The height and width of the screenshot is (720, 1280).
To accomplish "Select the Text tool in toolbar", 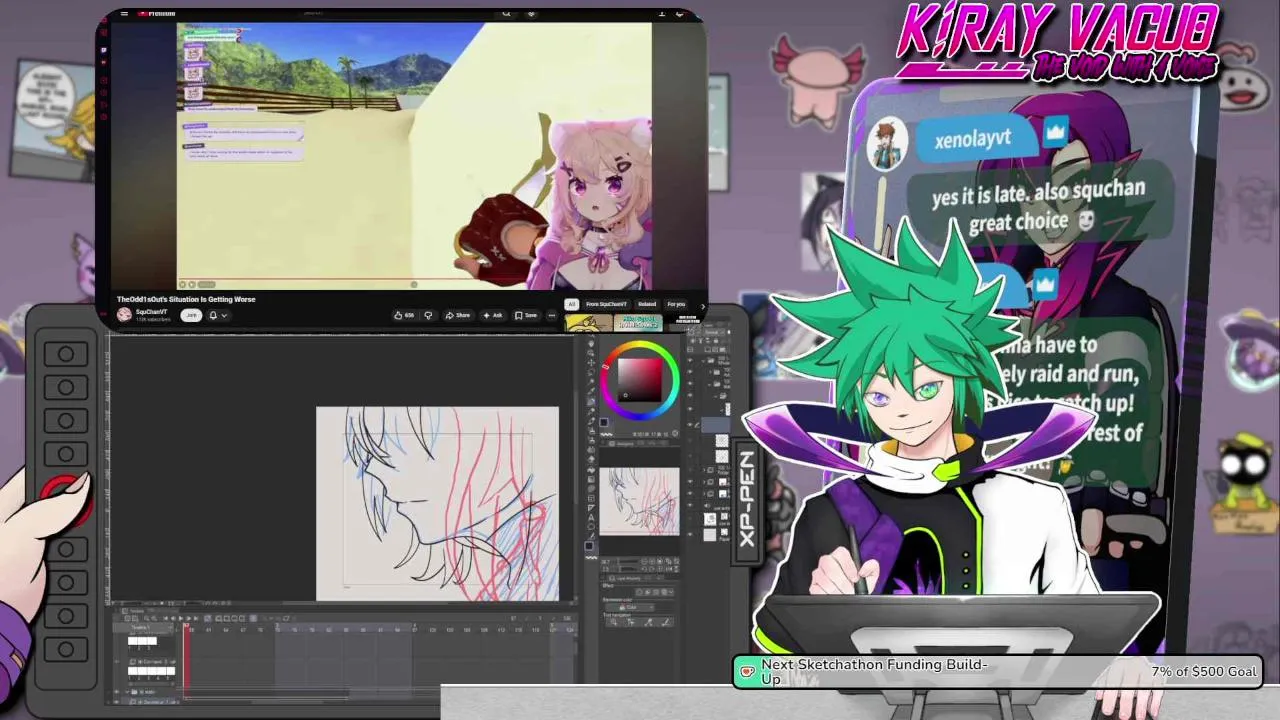I will click(591, 517).
